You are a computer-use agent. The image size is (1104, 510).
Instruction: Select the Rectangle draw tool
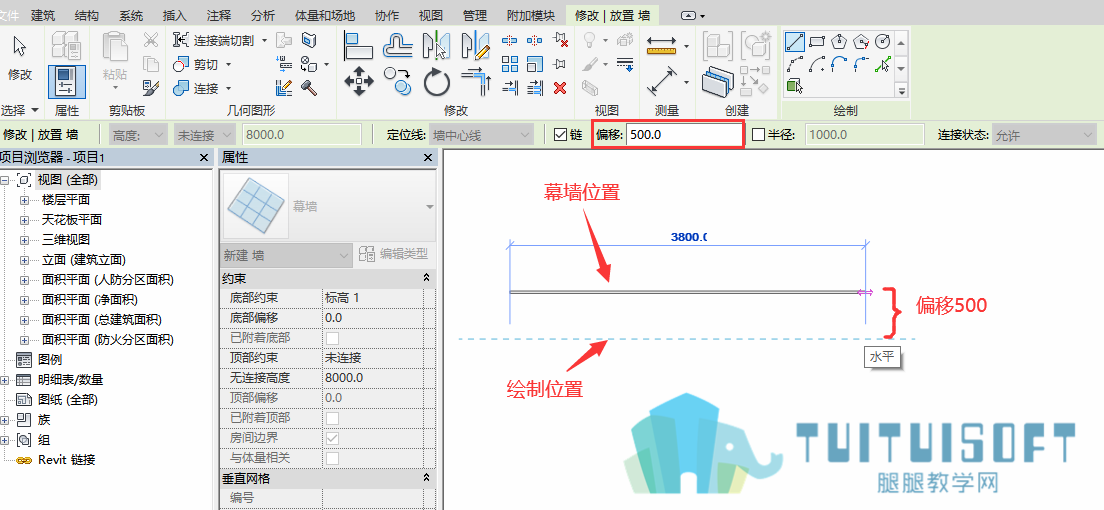(817, 42)
